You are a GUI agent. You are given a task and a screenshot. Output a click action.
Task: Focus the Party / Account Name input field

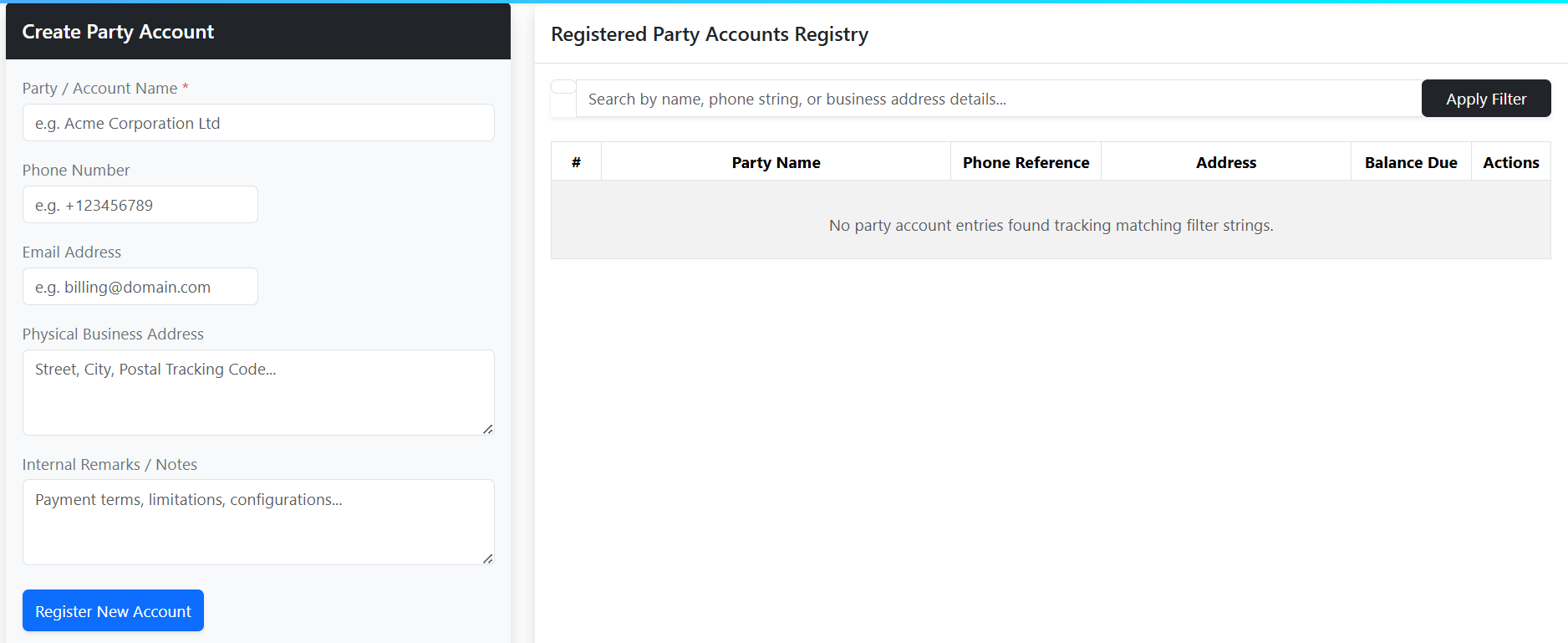[258, 123]
